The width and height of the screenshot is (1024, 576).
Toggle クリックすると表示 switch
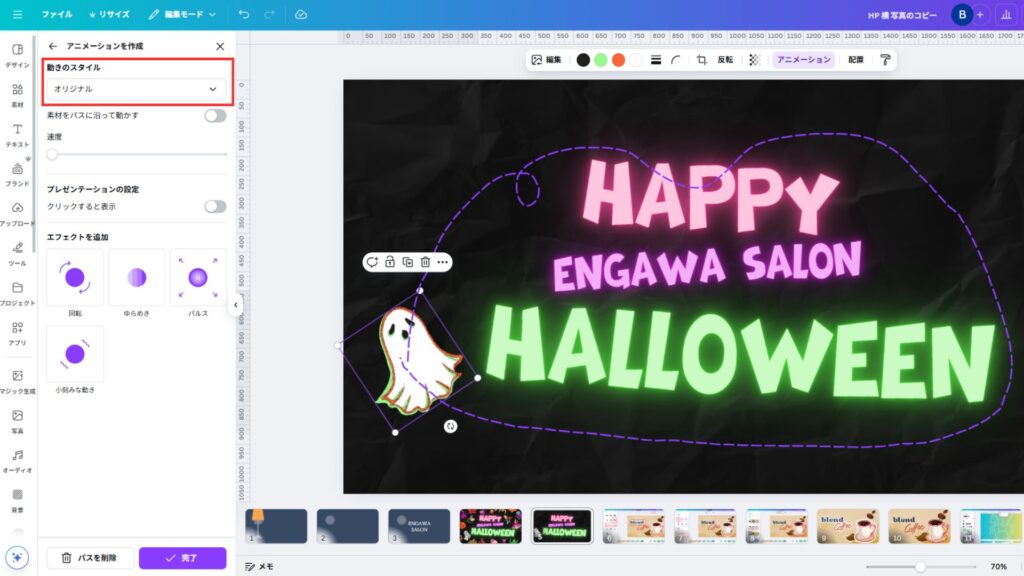[215, 206]
